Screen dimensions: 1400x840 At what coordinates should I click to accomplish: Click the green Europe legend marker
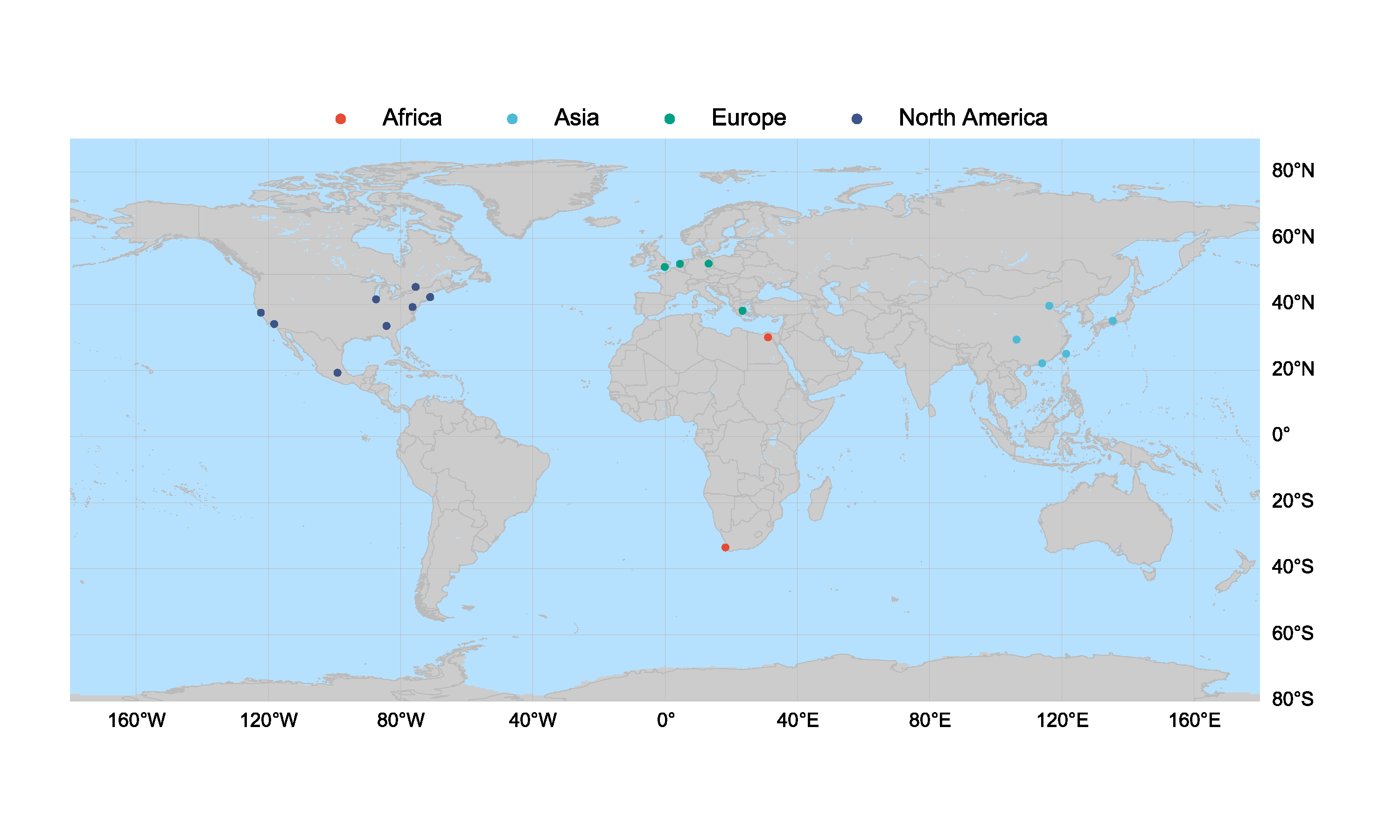click(670, 119)
